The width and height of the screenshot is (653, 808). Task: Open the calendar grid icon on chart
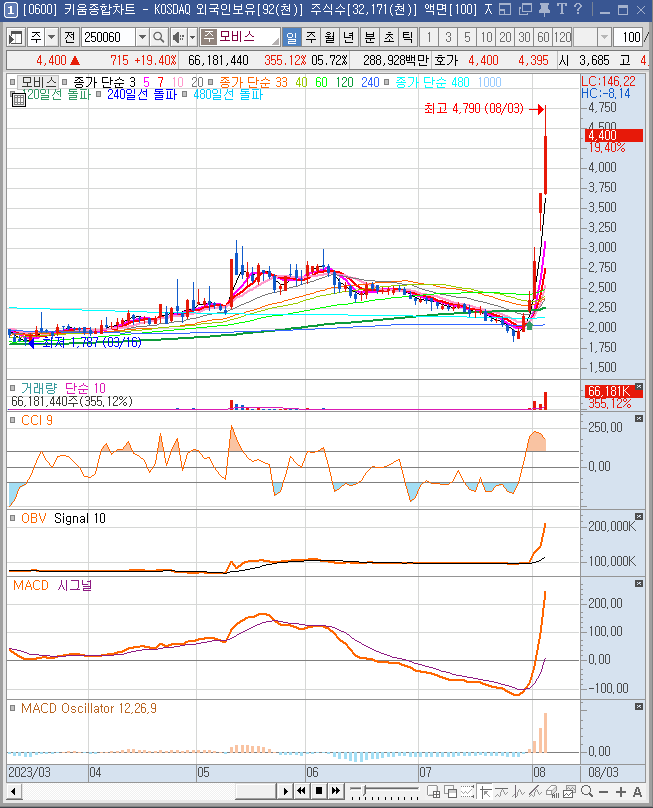click(x=19, y=99)
